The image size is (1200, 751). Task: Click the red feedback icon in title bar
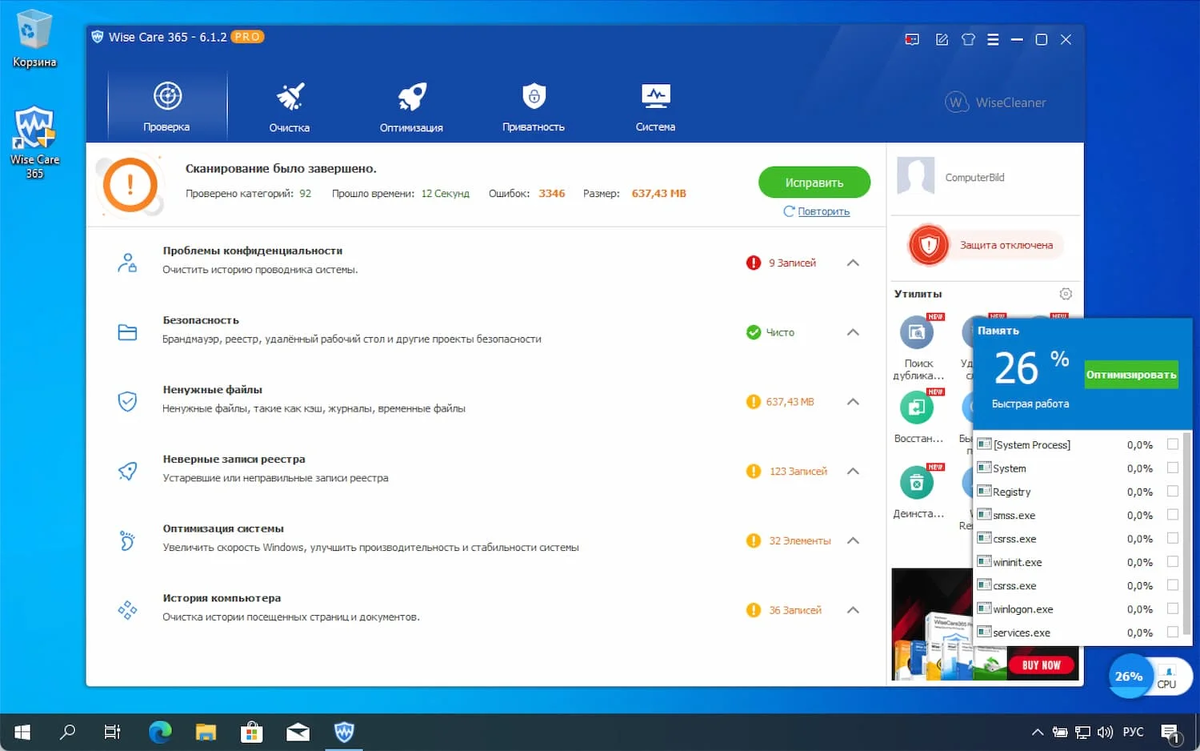click(x=911, y=39)
